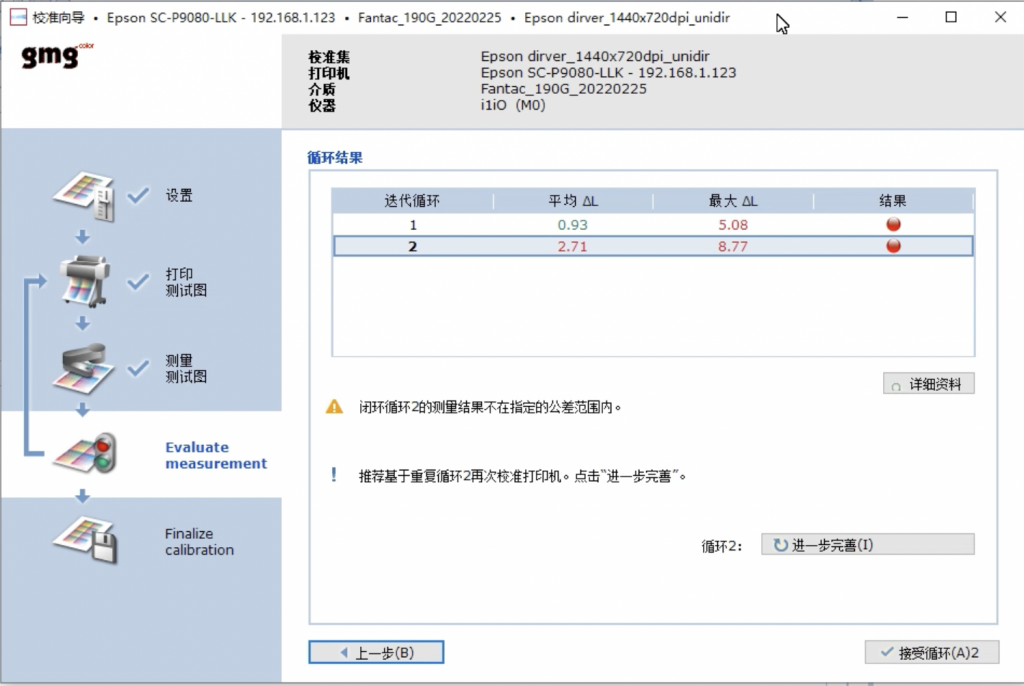Viewport: 1024px width, 686px height.
Task: Click the Fantac_190G_20220225 media value in header
Action: pyautogui.click(x=564, y=89)
